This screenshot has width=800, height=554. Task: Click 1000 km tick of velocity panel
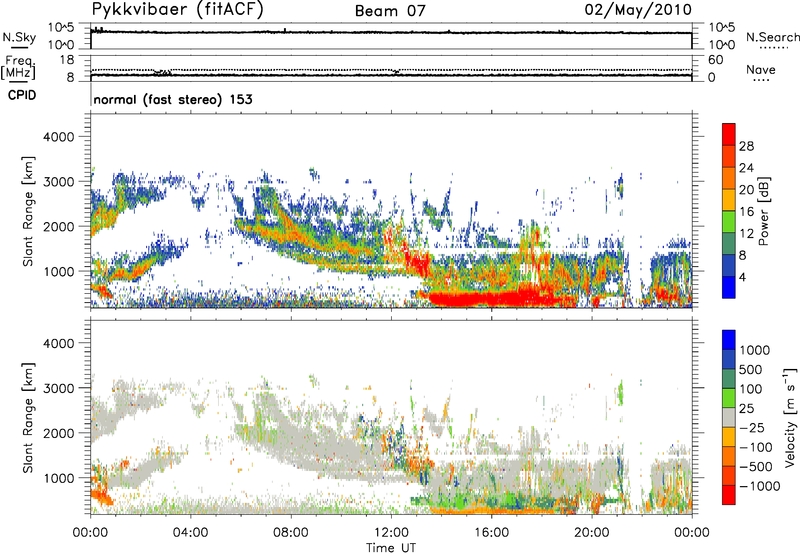[58, 478]
